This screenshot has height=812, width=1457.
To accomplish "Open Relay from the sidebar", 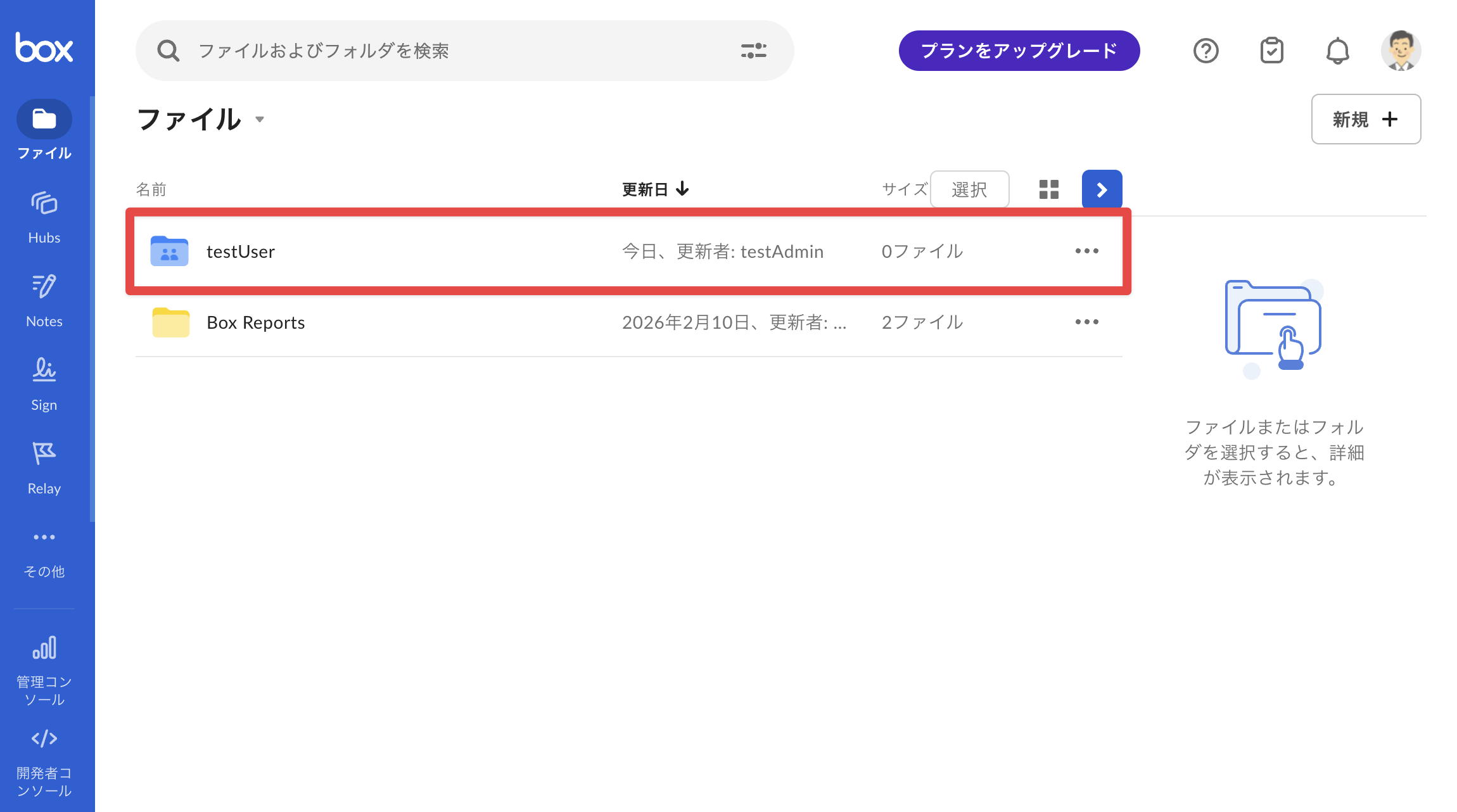I will click(x=44, y=468).
